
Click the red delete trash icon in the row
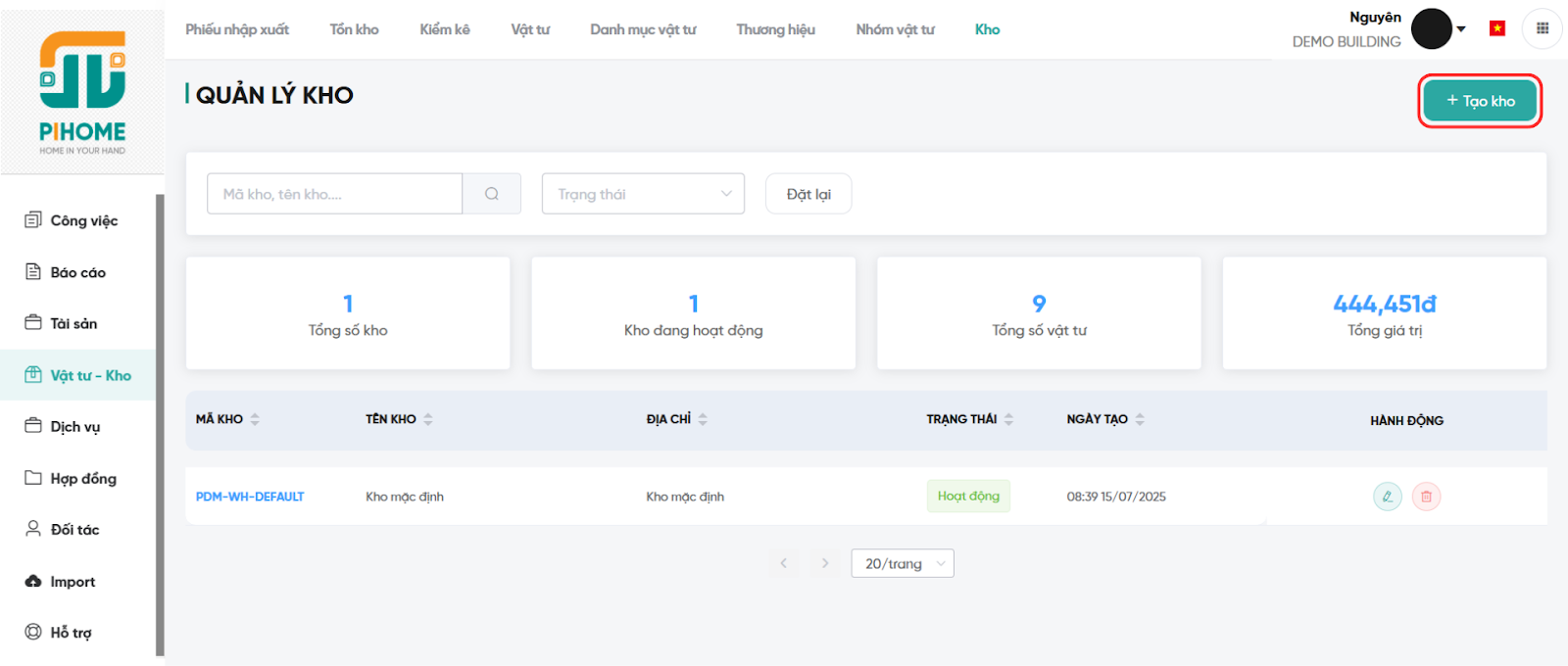click(1426, 497)
